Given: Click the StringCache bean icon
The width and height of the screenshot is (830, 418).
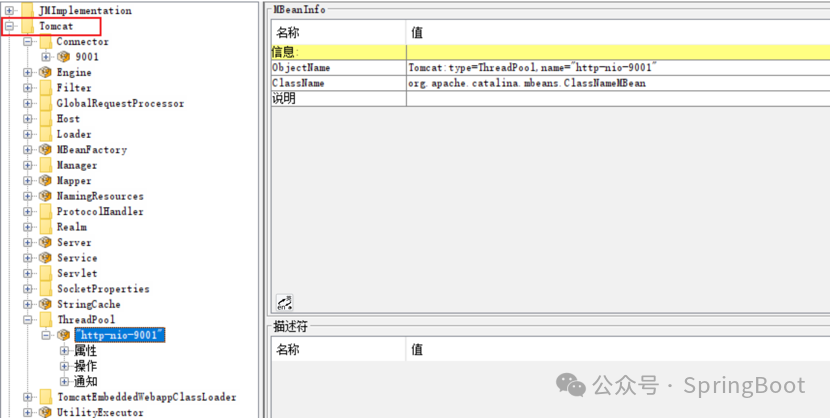Looking at the screenshot, I should (x=46, y=304).
